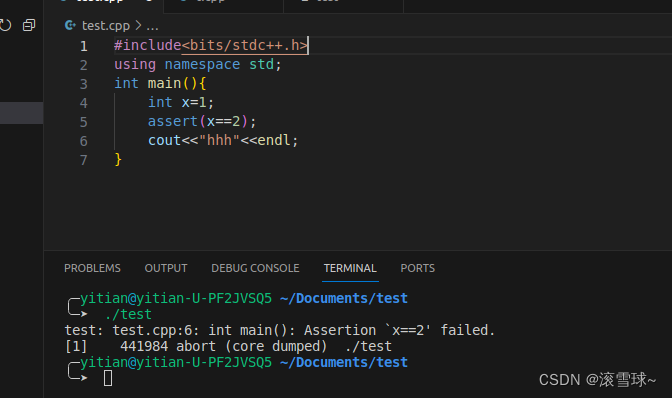The image size is (672, 398).
Task: Click the collapse folders icon in sidebar
Action: click(x=29, y=25)
